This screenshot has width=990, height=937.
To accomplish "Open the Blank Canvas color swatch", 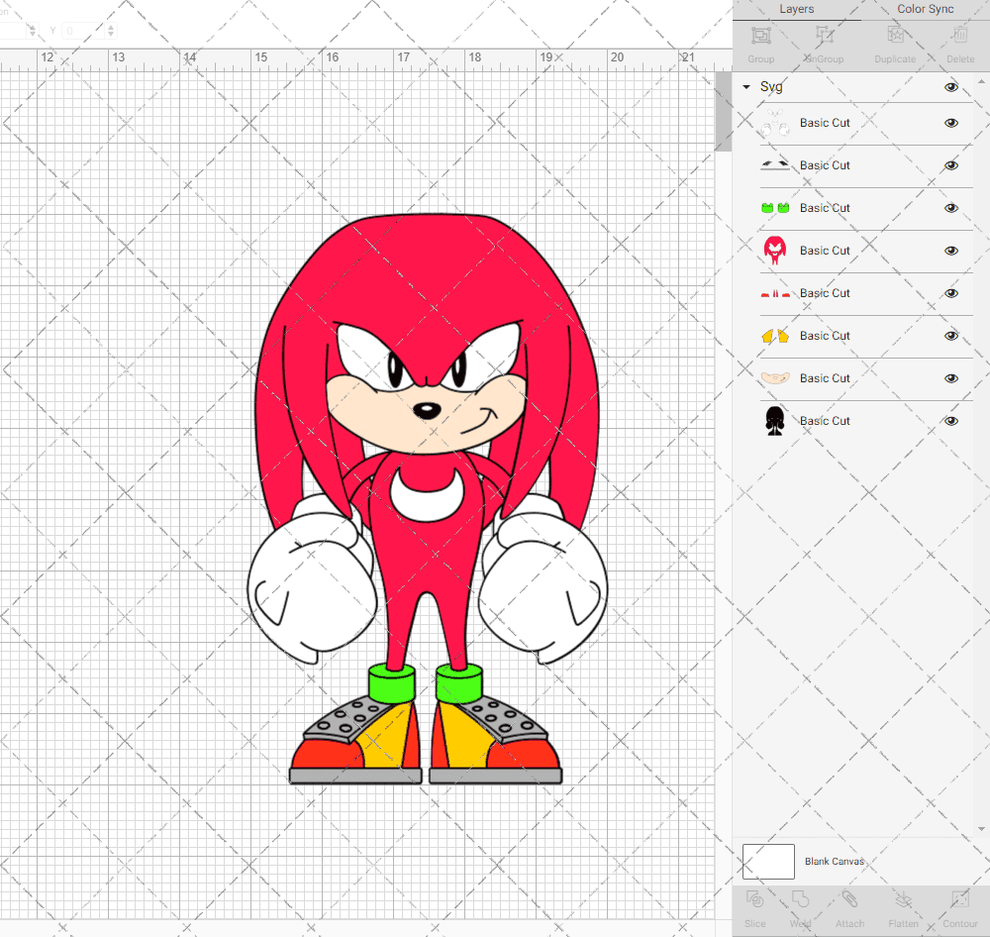I will click(x=768, y=861).
